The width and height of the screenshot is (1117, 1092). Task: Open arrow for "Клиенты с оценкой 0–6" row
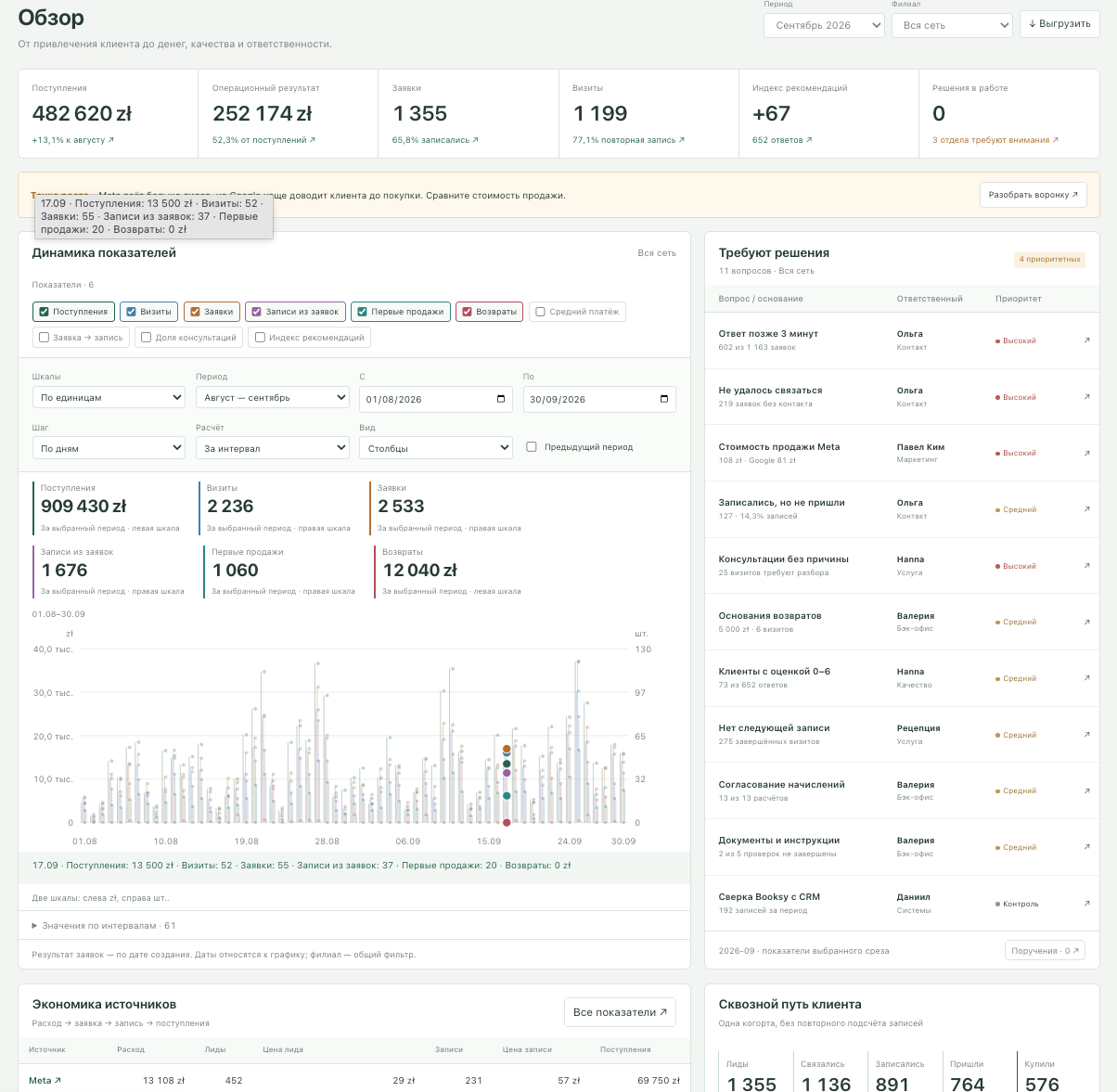[x=1087, y=678]
